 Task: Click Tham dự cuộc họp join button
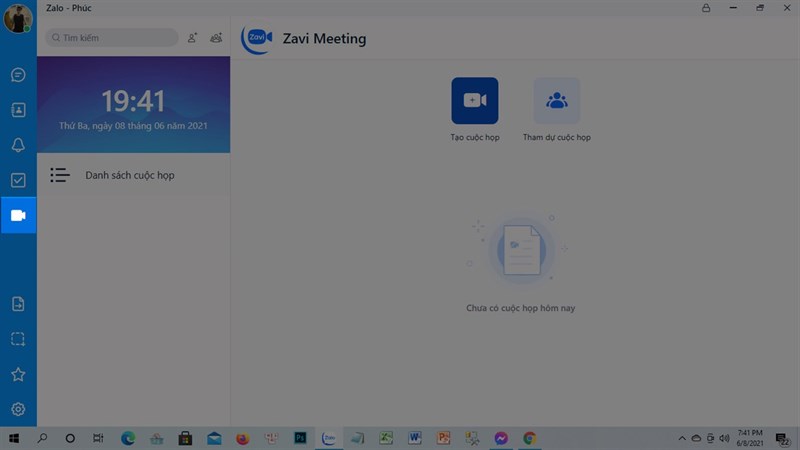(x=557, y=101)
